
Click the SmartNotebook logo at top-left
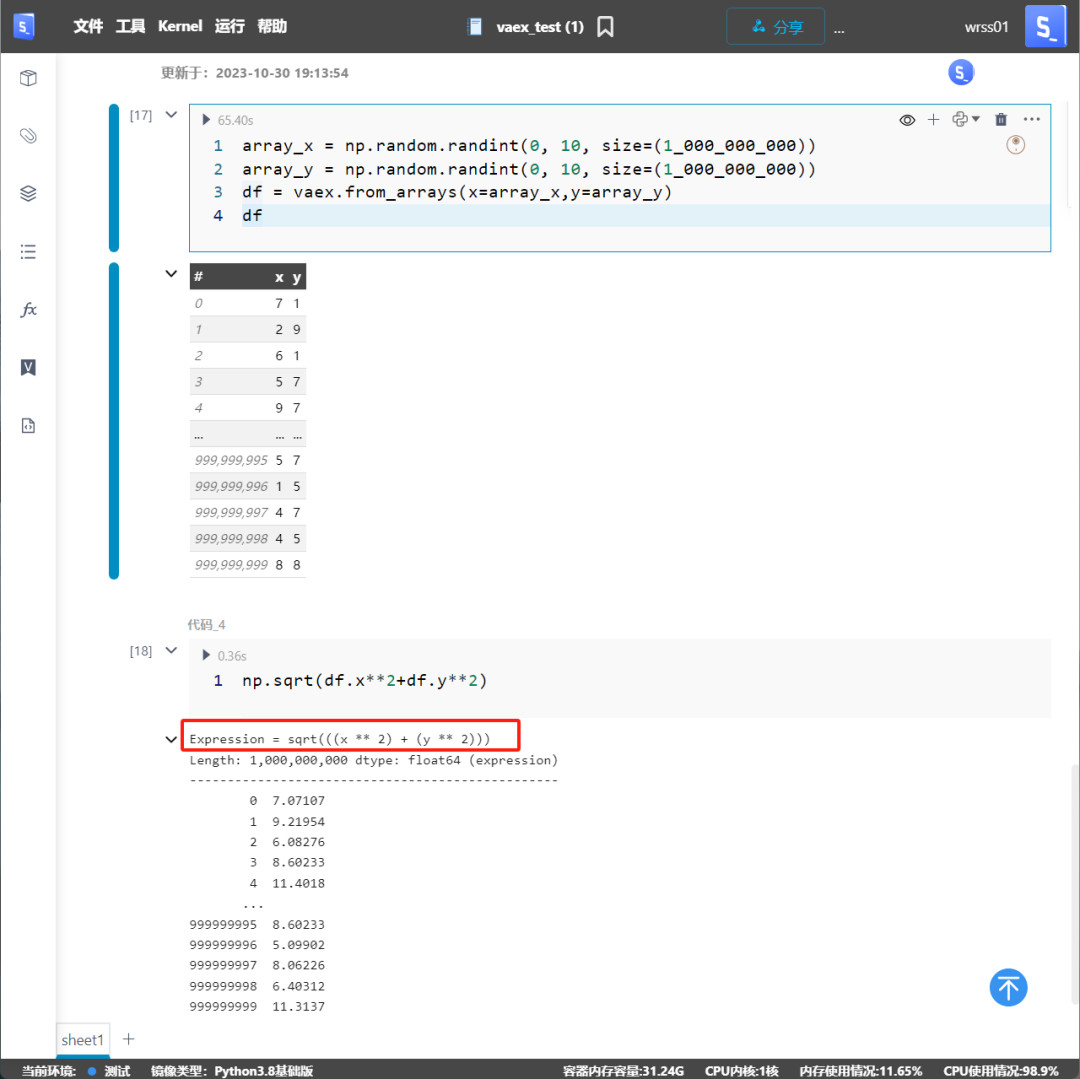(x=24, y=27)
